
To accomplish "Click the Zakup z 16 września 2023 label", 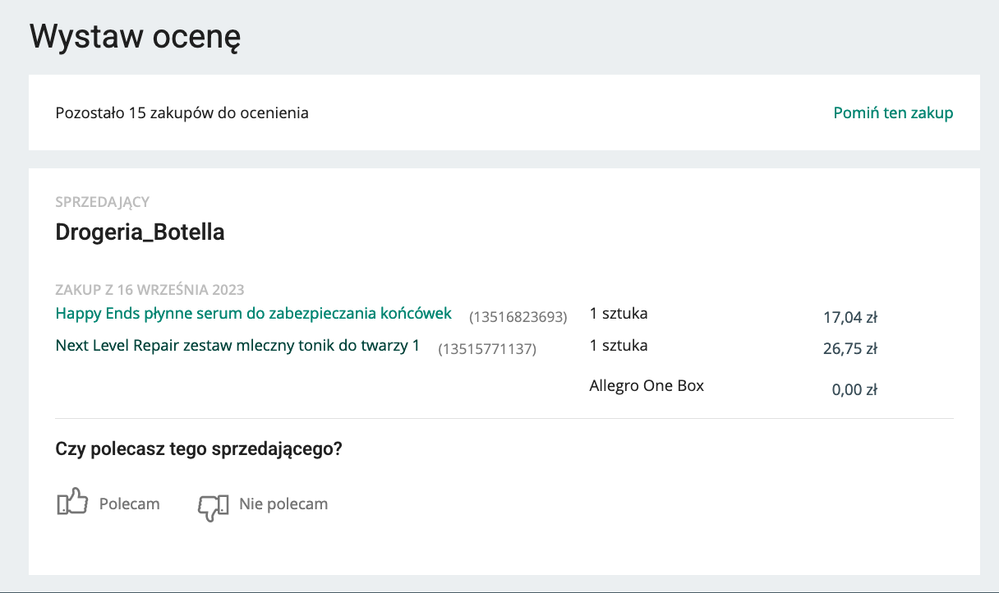I will pos(150,290).
